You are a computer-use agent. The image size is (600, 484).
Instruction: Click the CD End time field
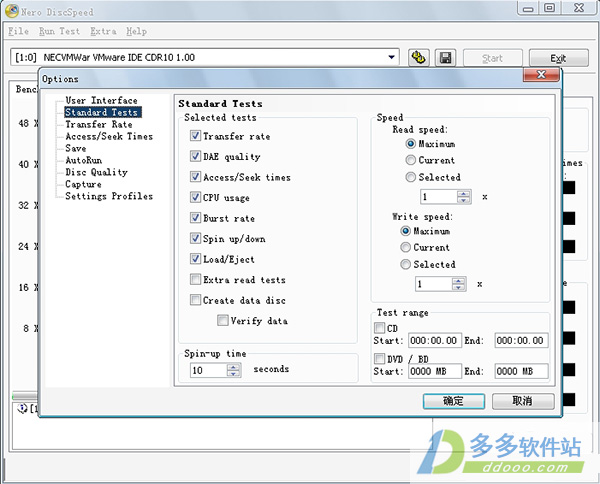click(x=521, y=340)
